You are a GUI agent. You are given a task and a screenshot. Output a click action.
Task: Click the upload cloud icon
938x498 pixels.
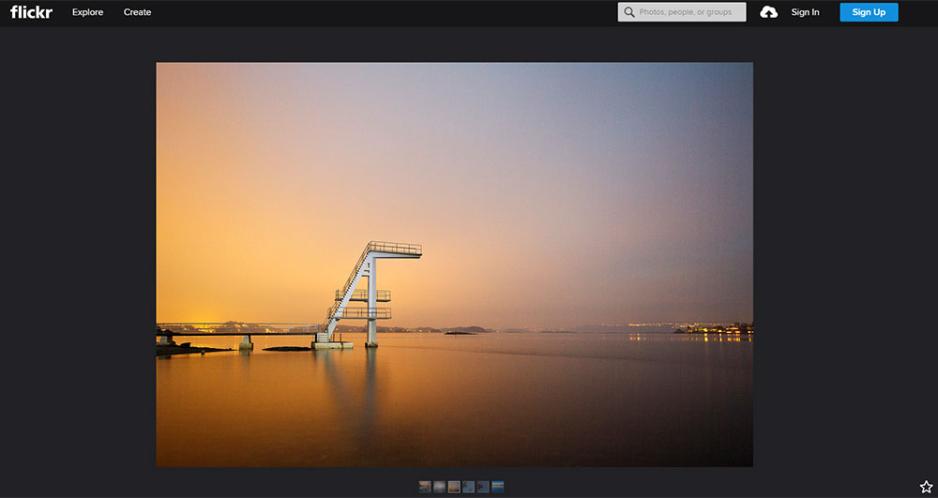click(768, 12)
